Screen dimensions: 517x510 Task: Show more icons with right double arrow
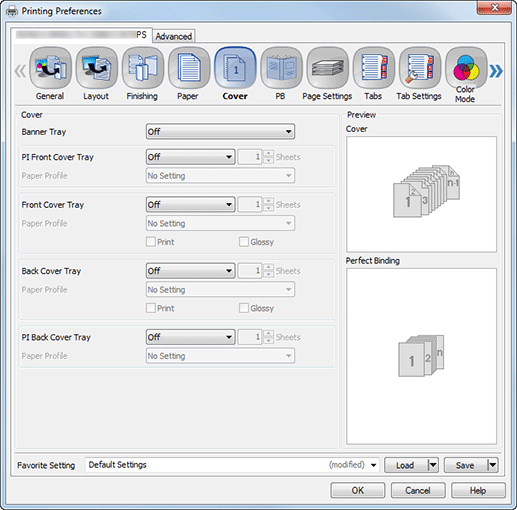tap(496, 71)
